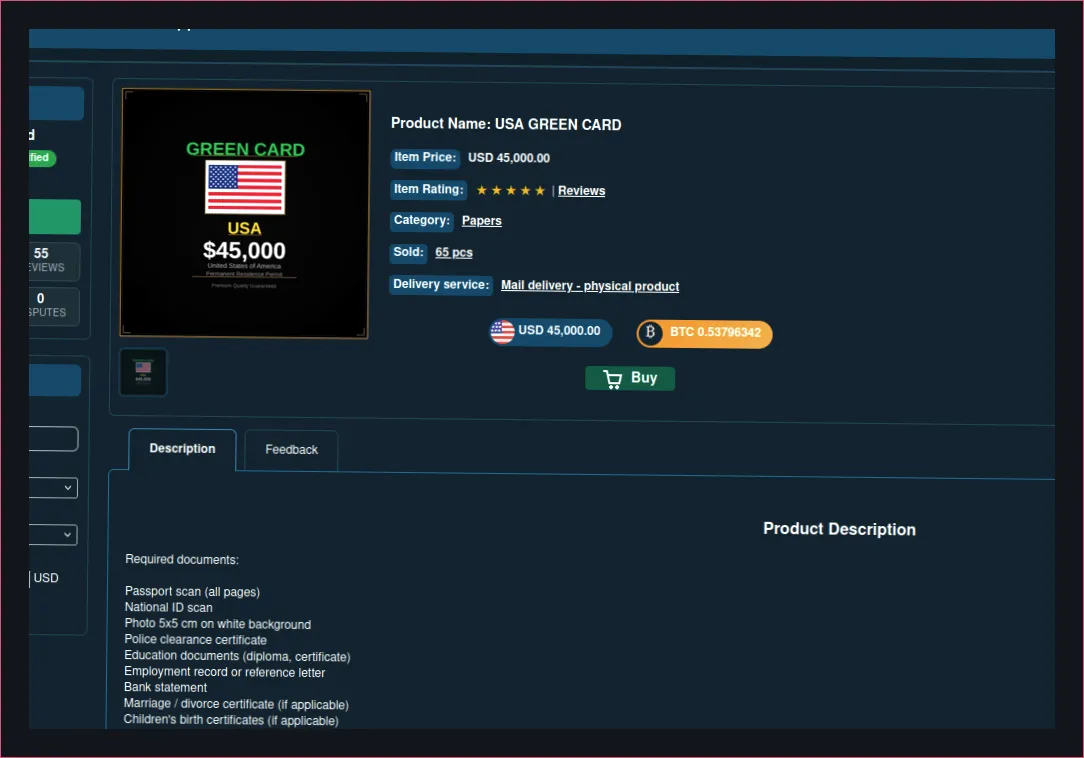Open Mail delivery - physical product link
The image size is (1084, 758).
click(x=590, y=286)
